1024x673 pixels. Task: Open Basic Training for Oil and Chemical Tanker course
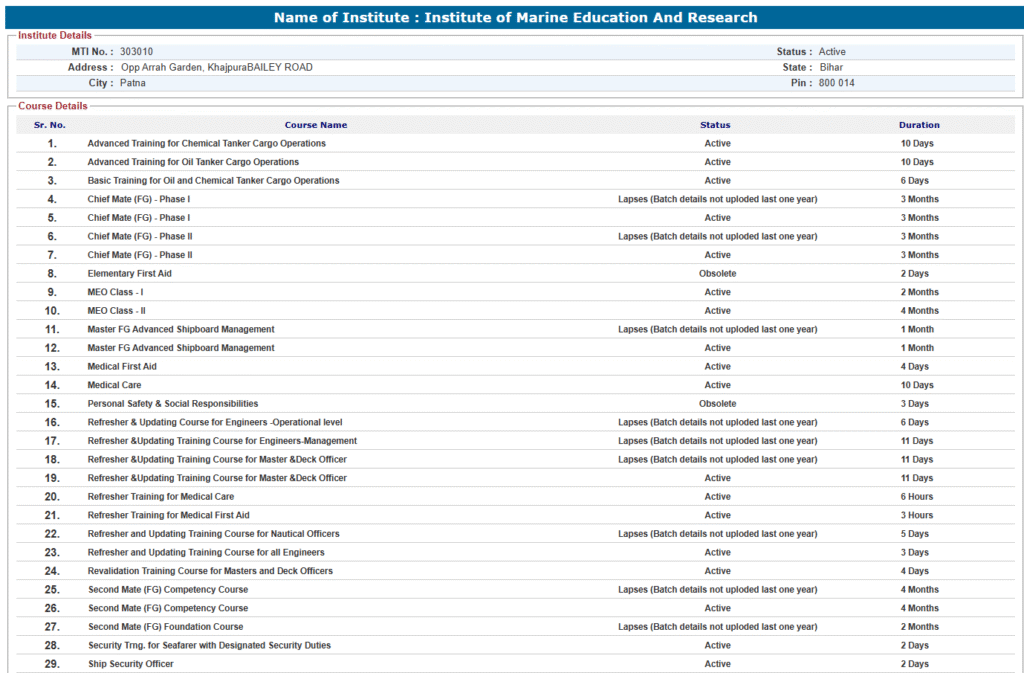pyautogui.click(x=213, y=181)
